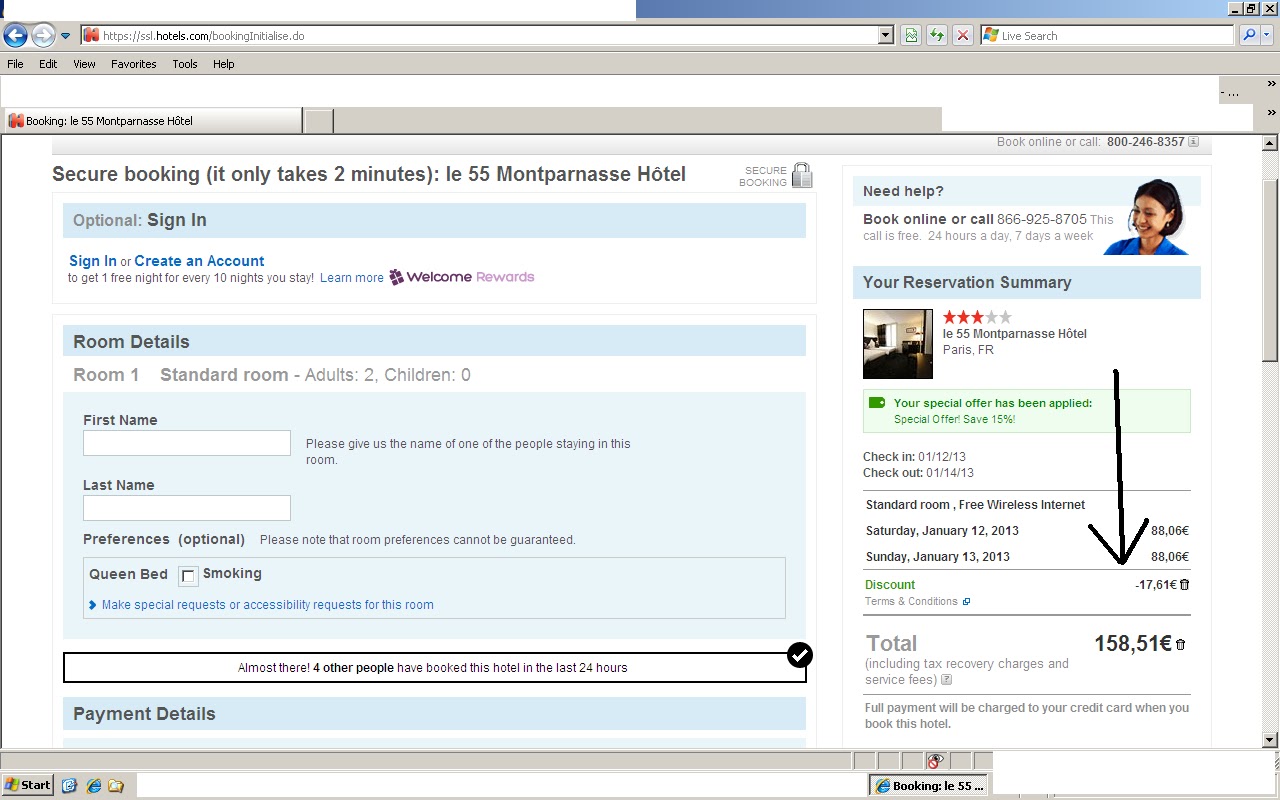
Task: Click the First Name input field
Action: coord(187,443)
